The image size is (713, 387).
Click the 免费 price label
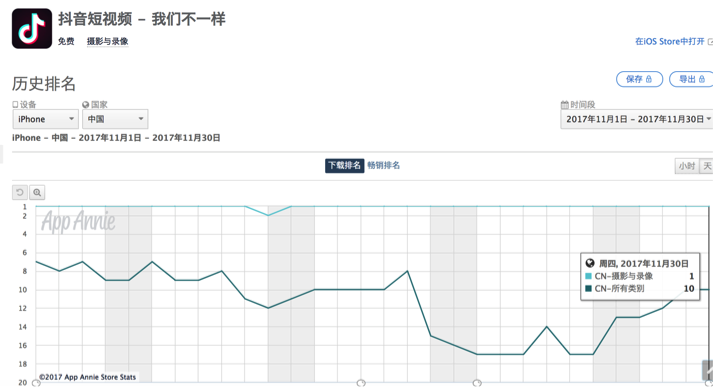(66, 41)
